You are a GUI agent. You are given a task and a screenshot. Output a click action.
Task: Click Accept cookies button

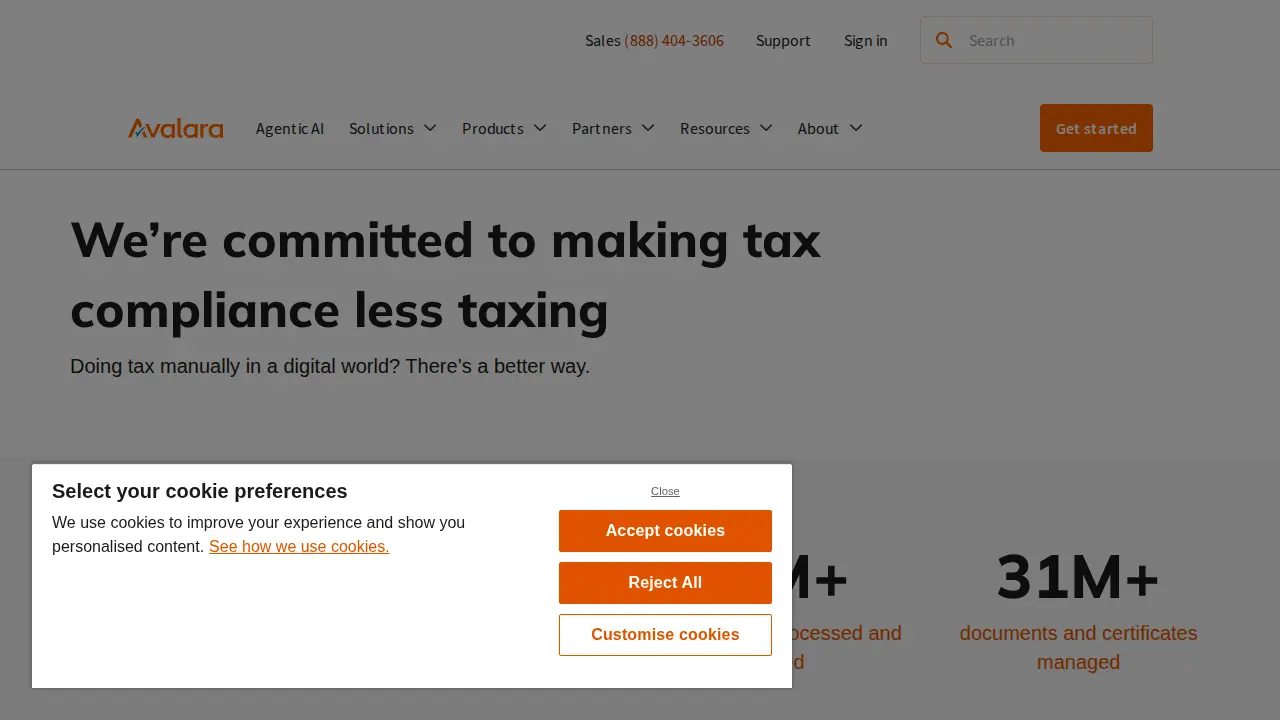click(x=665, y=531)
